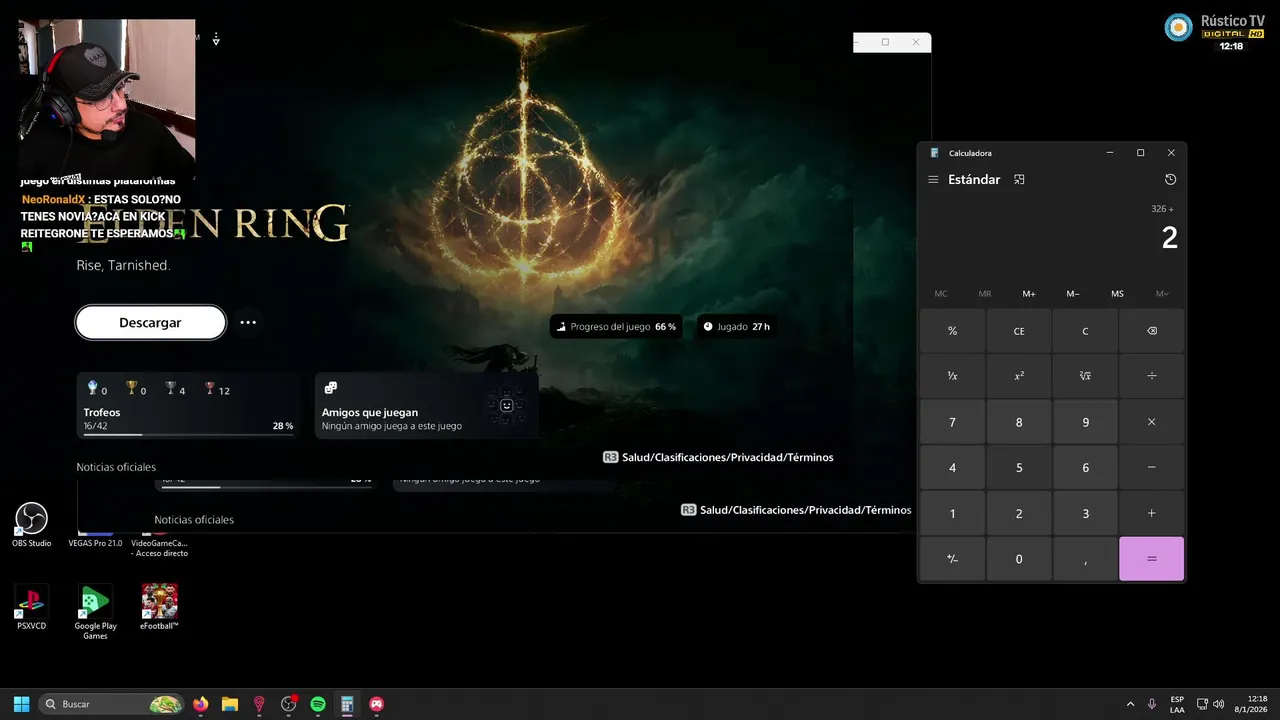
Task: Open VEGAS Pro 21.0 desktop shortcut
Action: point(95,540)
